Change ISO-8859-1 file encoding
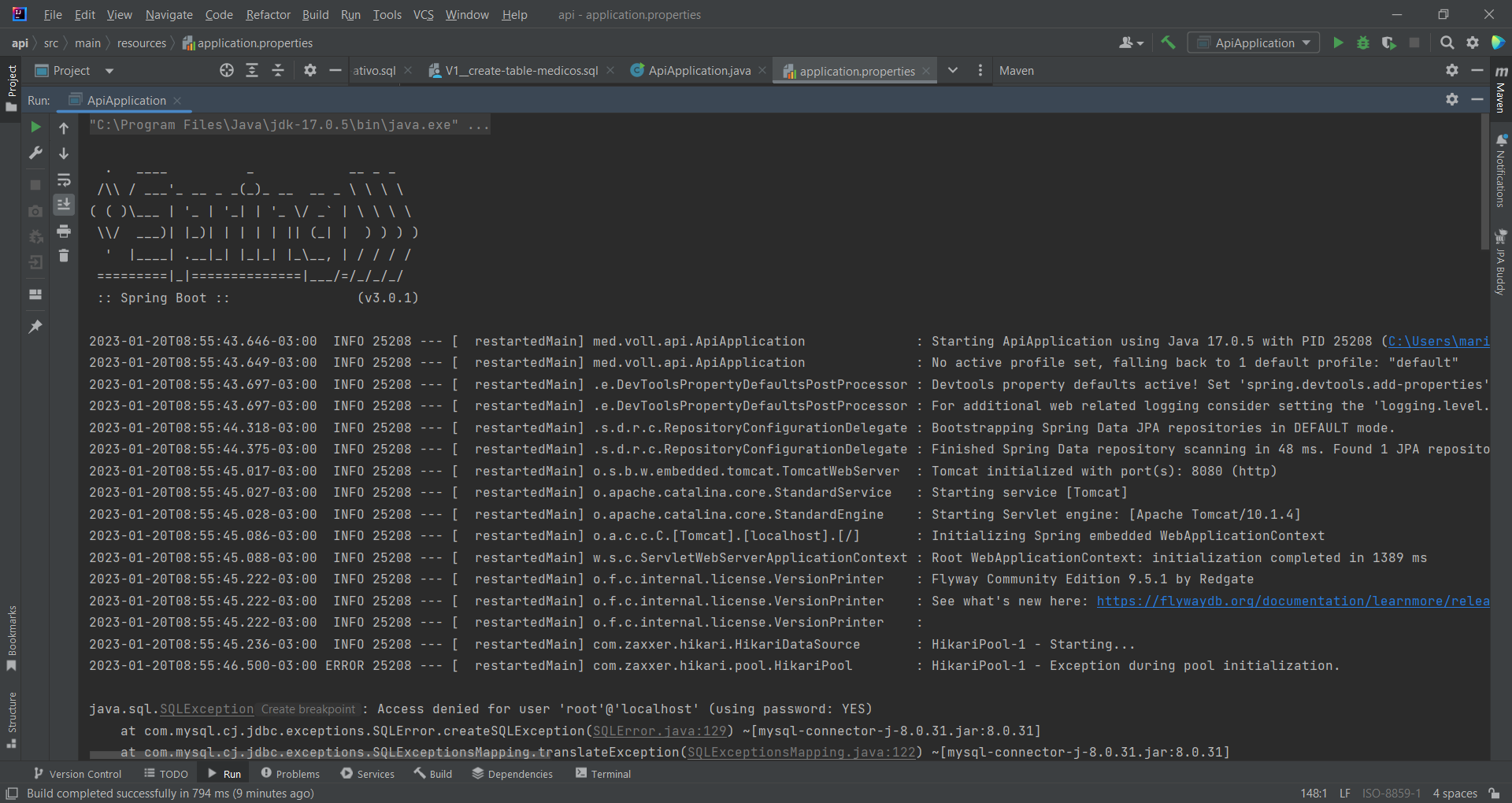 [x=1391, y=793]
